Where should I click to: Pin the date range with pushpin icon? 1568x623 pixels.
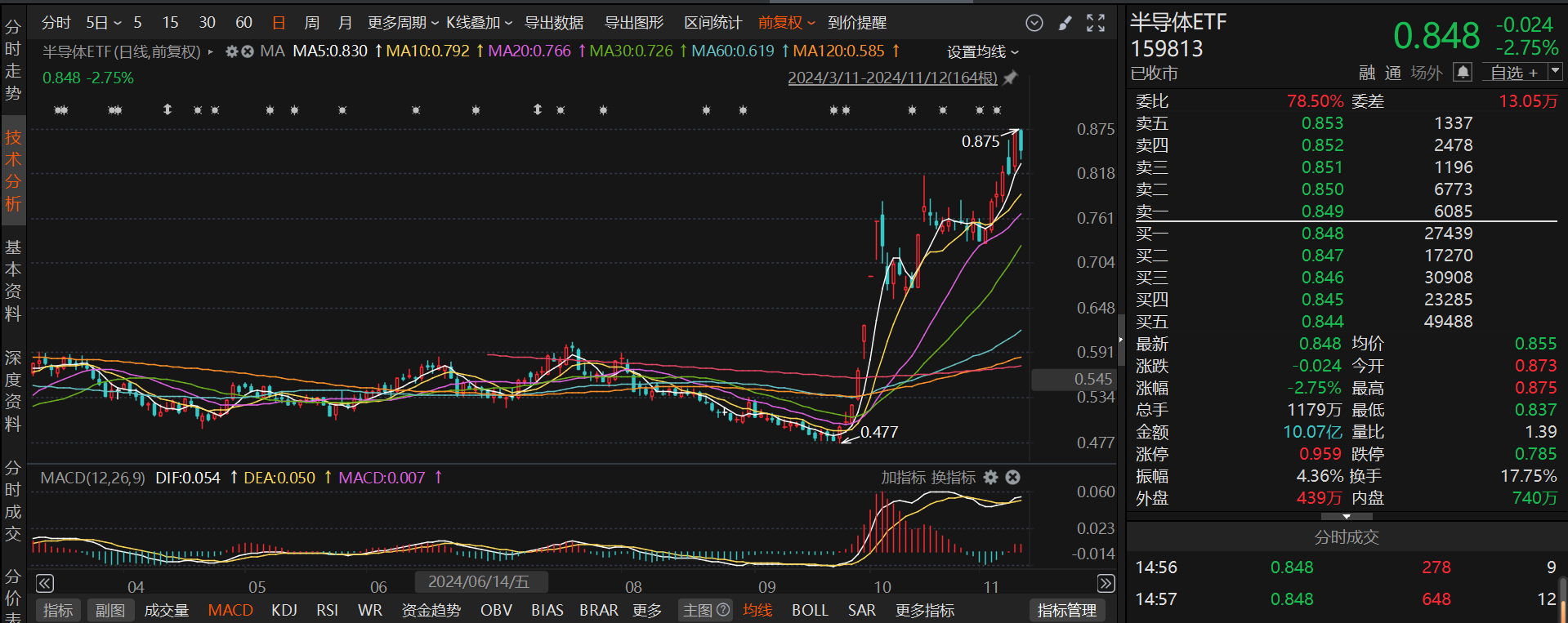click(x=1011, y=78)
